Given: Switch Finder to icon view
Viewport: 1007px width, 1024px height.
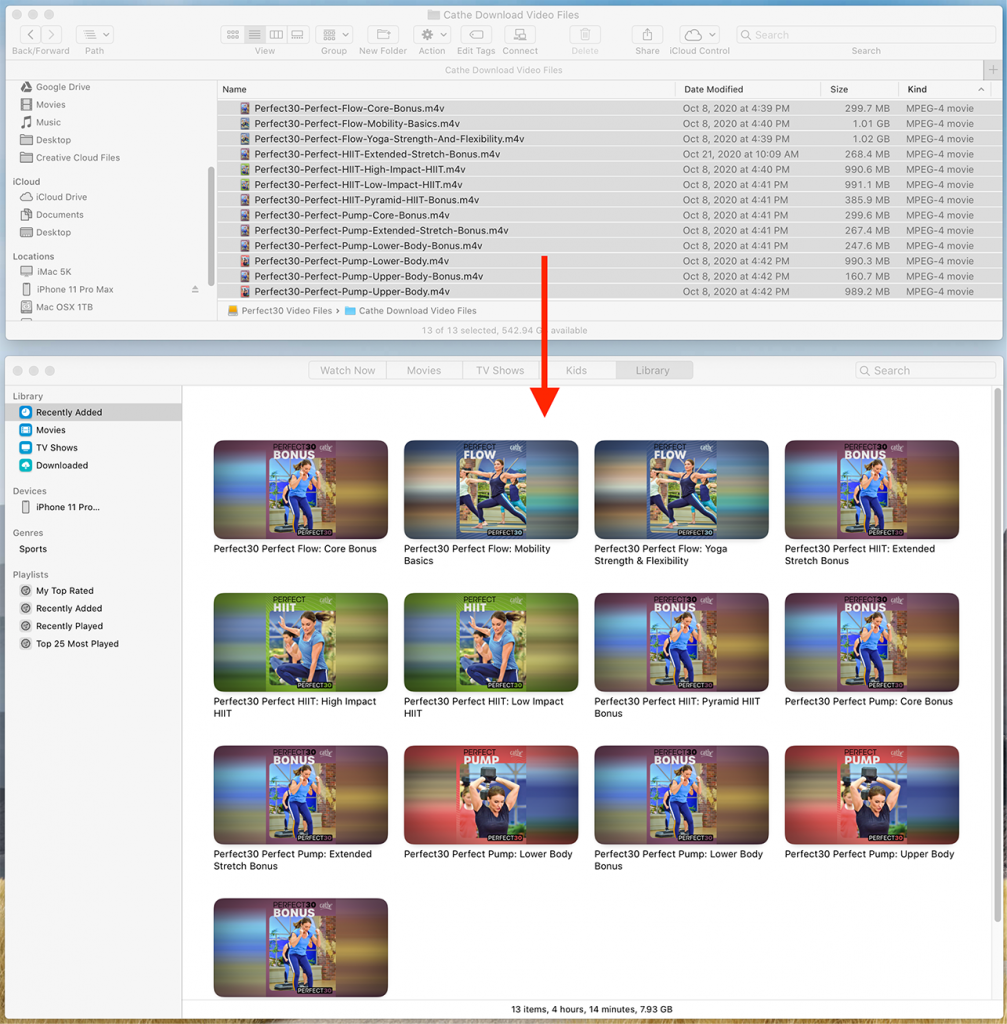Looking at the screenshot, I should tap(232, 34).
